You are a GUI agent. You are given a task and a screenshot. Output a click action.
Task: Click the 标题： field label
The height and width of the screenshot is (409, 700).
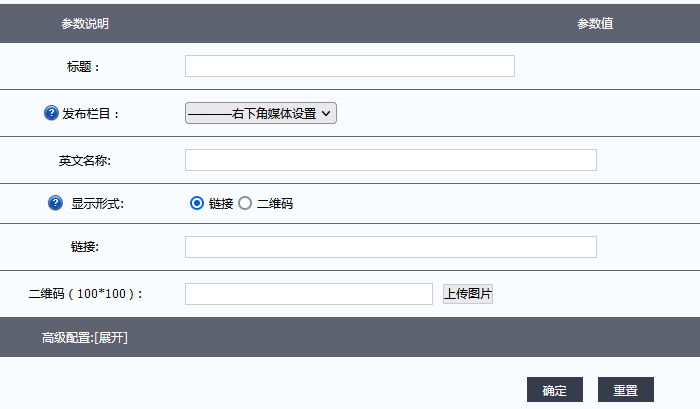pos(84,67)
